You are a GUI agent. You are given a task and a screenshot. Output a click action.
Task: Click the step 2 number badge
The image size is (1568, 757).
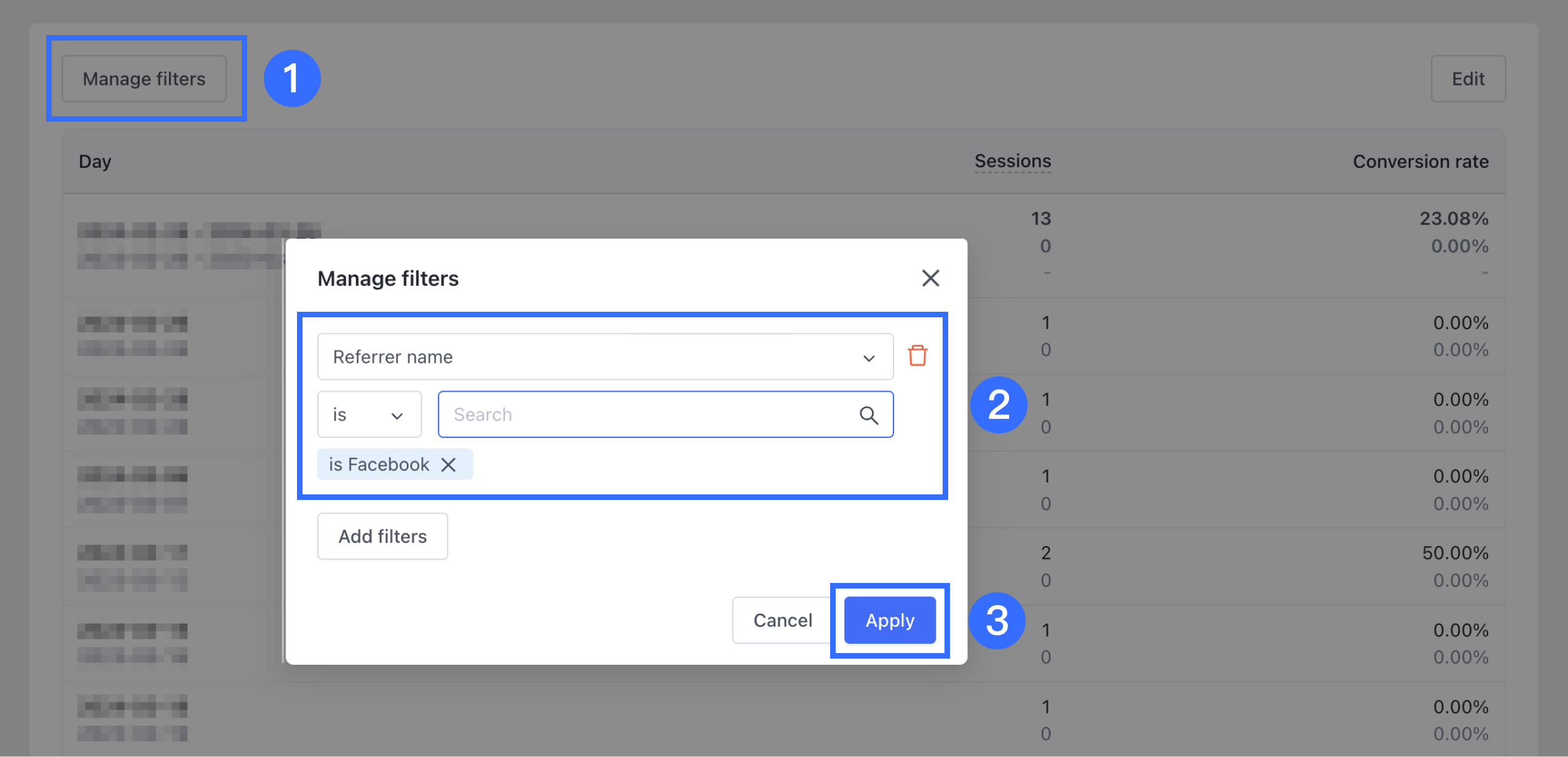pyautogui.click(x=998, y=405)
